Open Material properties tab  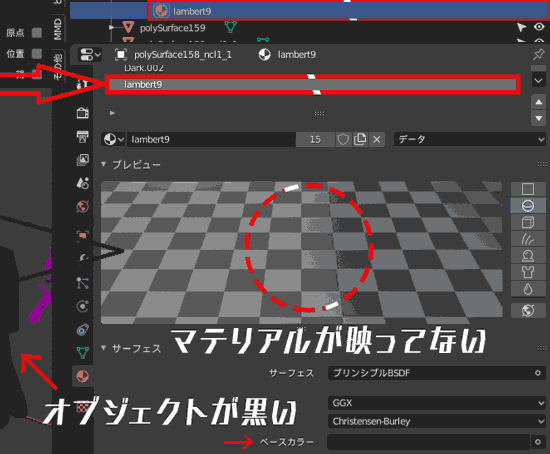pos(83,376)
